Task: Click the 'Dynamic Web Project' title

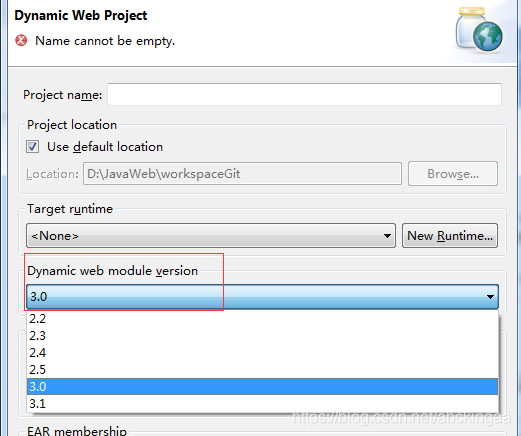Action: (81, 16)
